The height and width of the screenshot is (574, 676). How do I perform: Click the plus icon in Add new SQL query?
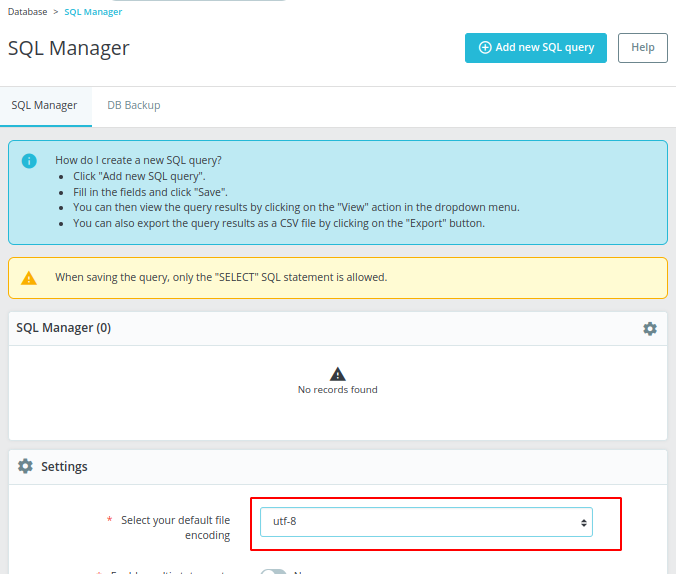point(485,47)
